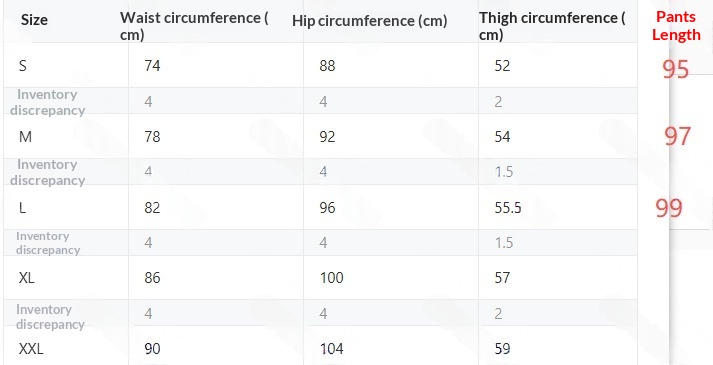Select pants length value 95
The height and width of the screenshot is (365, 713).
(676, 70)
